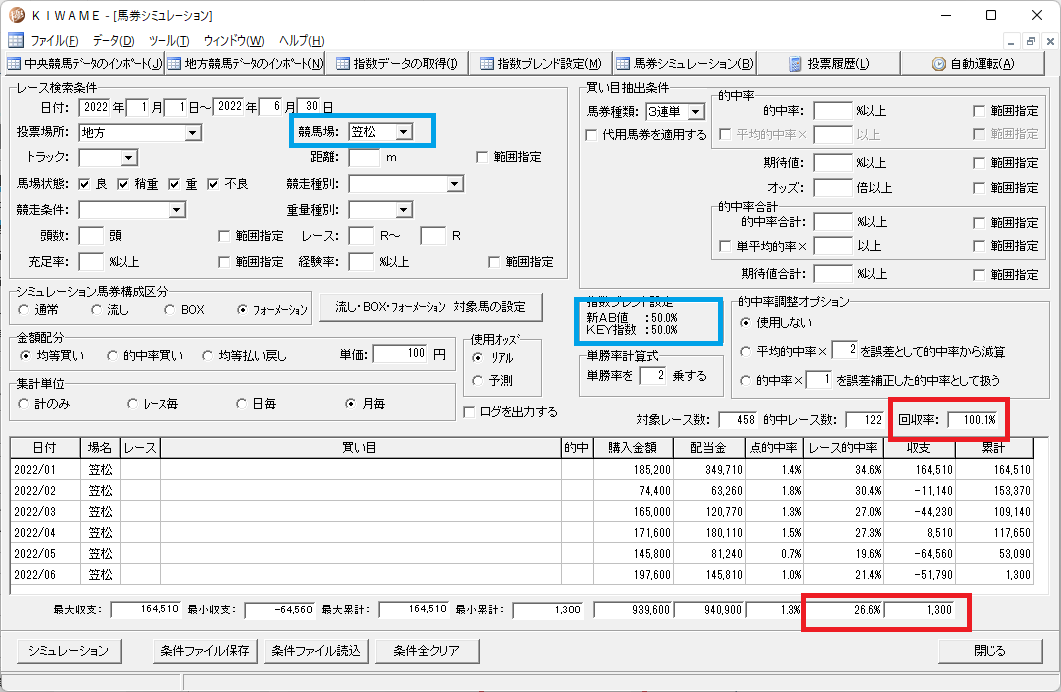Open the 競走条件 dropdown

pyautogui.click(x=177, y=210)
